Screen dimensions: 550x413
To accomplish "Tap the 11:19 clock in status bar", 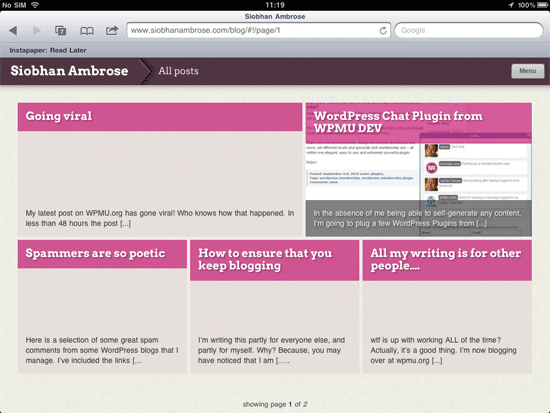I will (275, 5).
